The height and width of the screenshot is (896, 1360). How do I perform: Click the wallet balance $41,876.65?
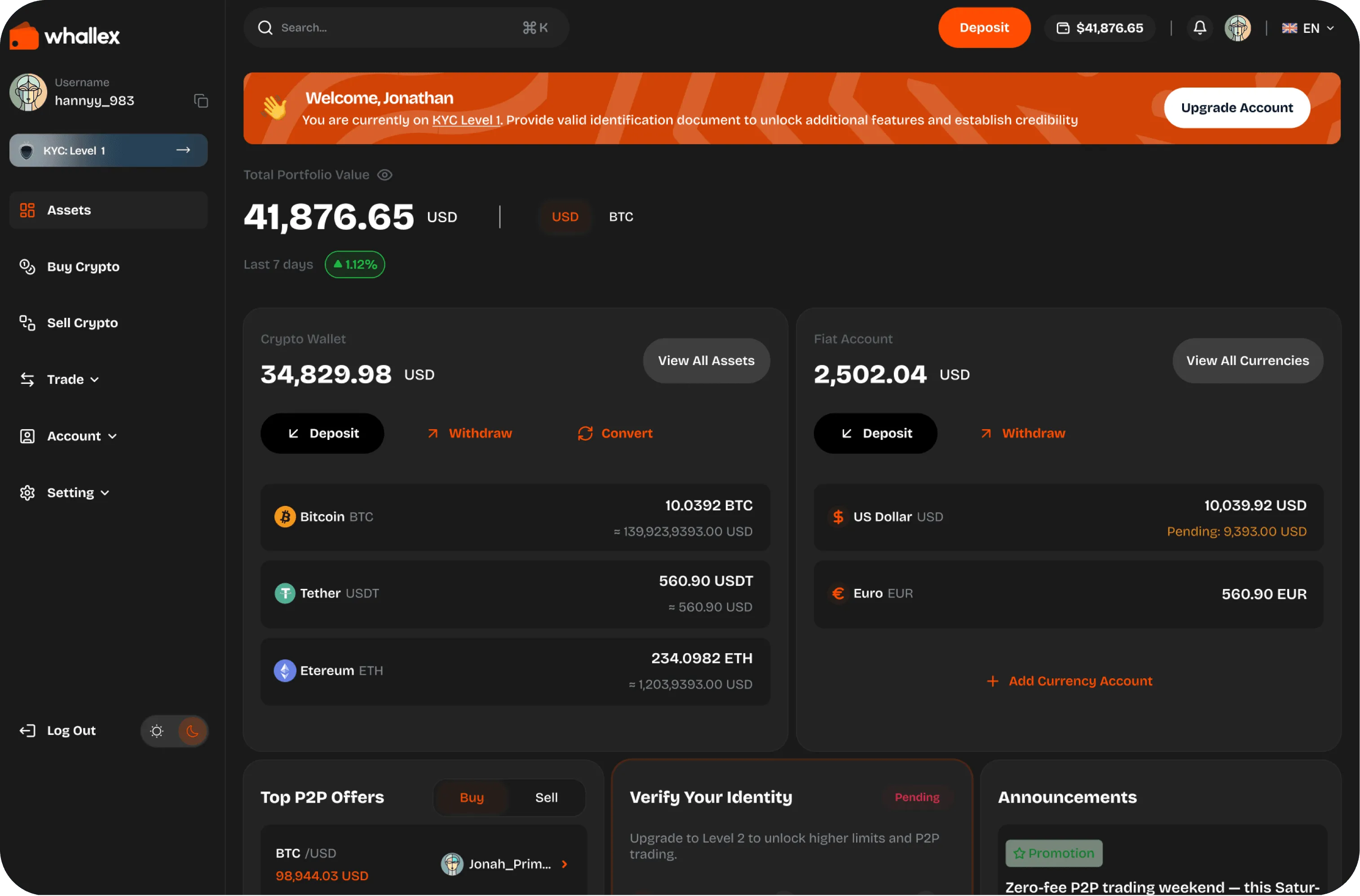(1099, 28)
